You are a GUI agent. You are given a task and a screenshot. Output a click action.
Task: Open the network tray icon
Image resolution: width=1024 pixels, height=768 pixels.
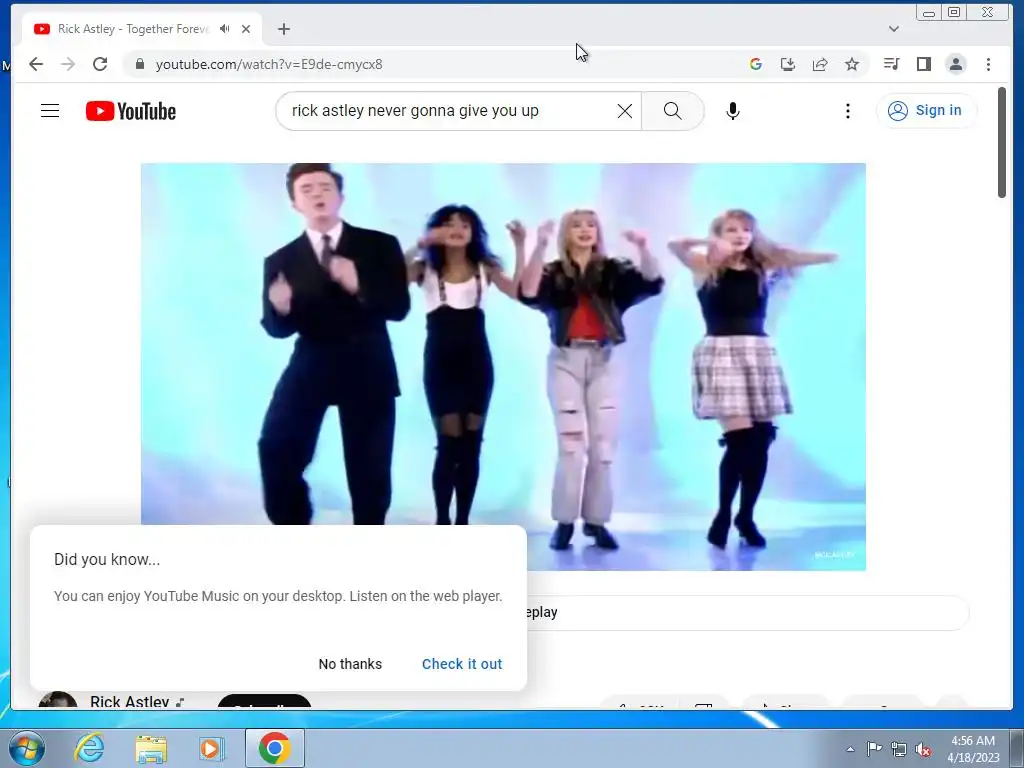tap(899, 749)
